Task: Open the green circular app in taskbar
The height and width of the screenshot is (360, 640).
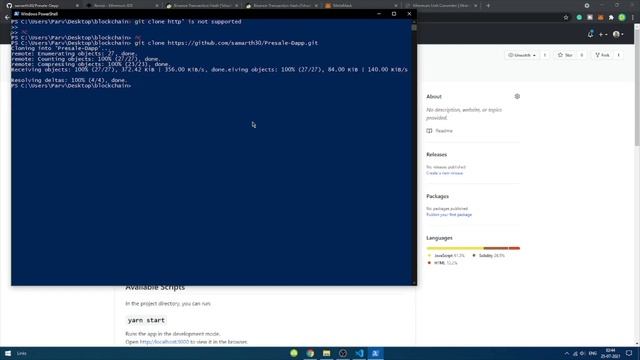Action: point(294,353)
